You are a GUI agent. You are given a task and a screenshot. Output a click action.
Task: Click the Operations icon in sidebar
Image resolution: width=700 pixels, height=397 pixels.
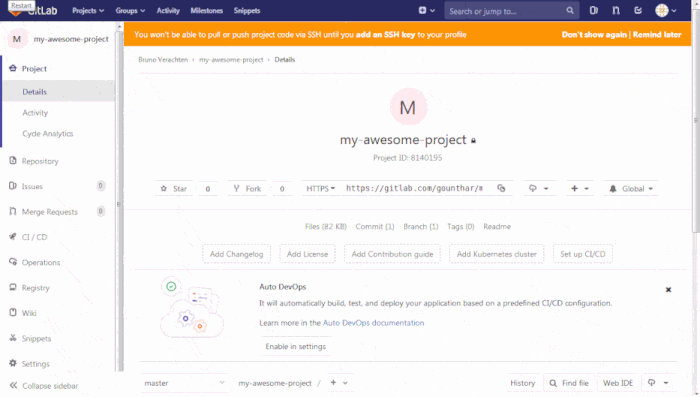(13, 262)
